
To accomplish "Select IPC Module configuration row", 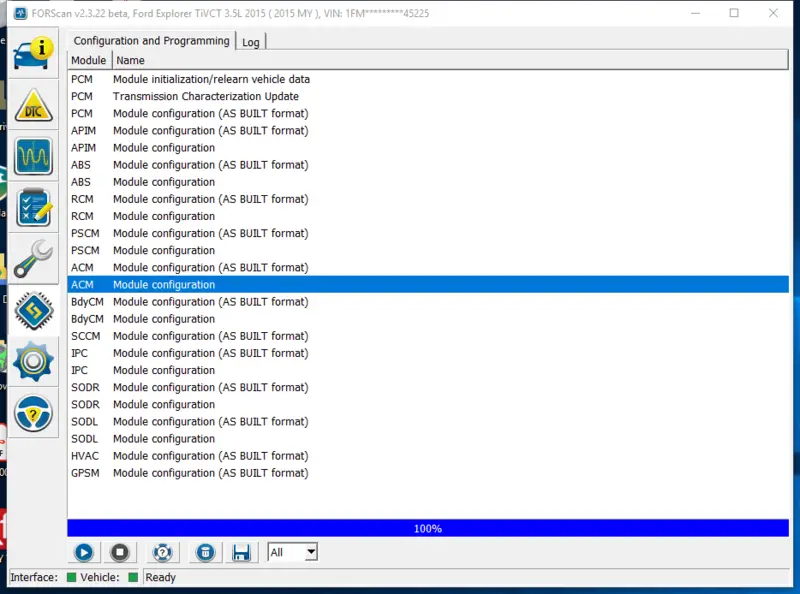I will (428, 370).
